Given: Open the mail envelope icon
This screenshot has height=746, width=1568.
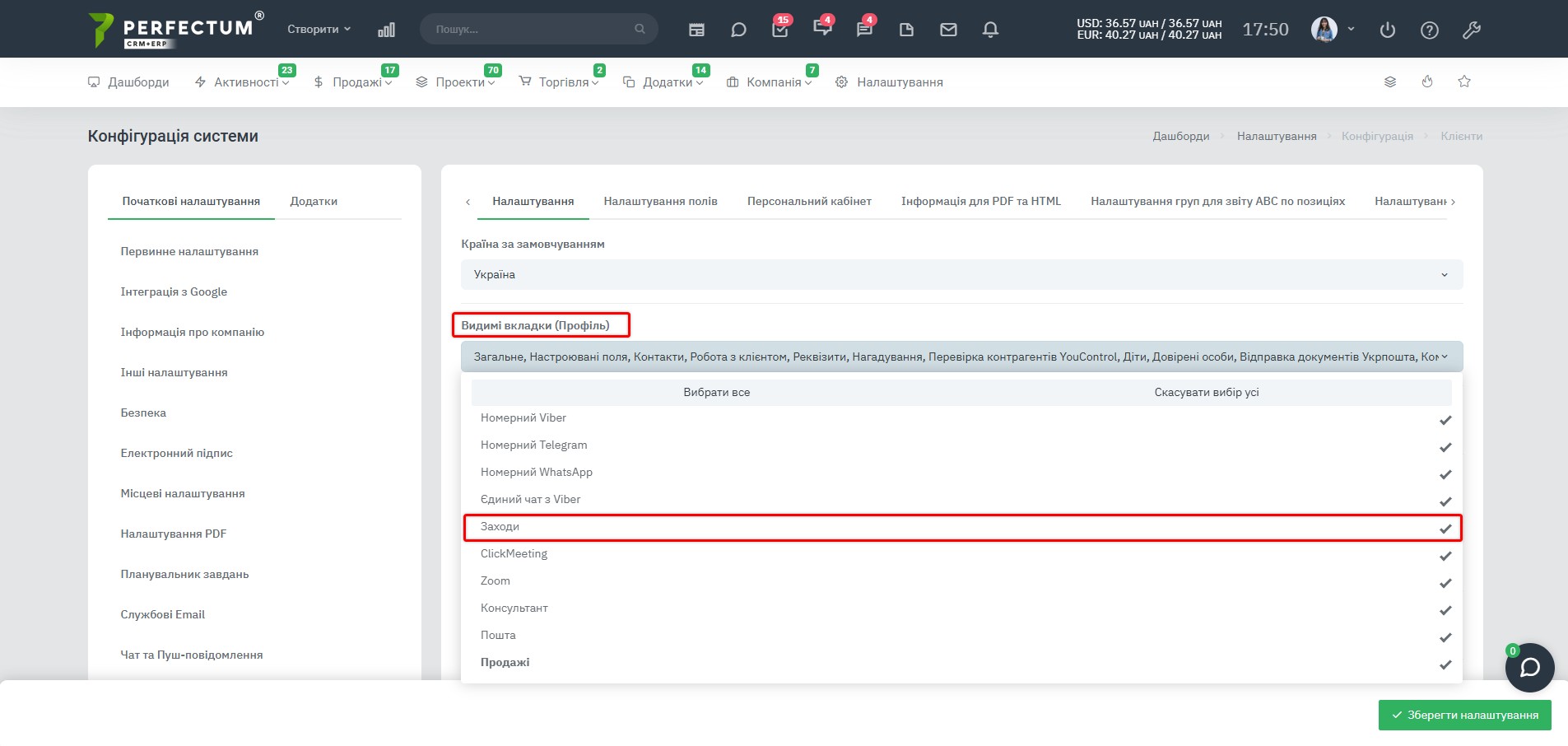Looking at the screenshot, I should click(x=948, y=30).
